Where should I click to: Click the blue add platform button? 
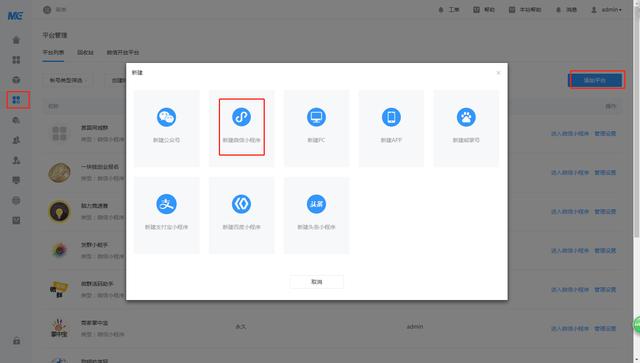pyautogui.click(x=595, y=80)
